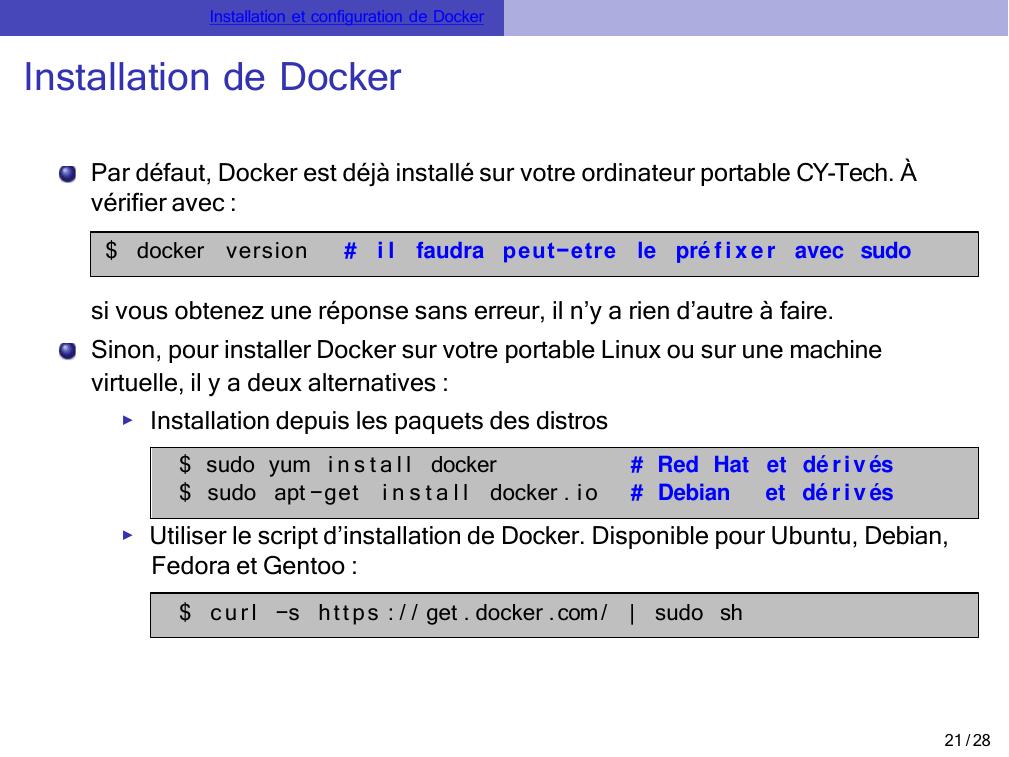Open the "Installation et configuration de Docker" header link
This screenshot has height=757, width=1009.
click(x=346, y=17)
